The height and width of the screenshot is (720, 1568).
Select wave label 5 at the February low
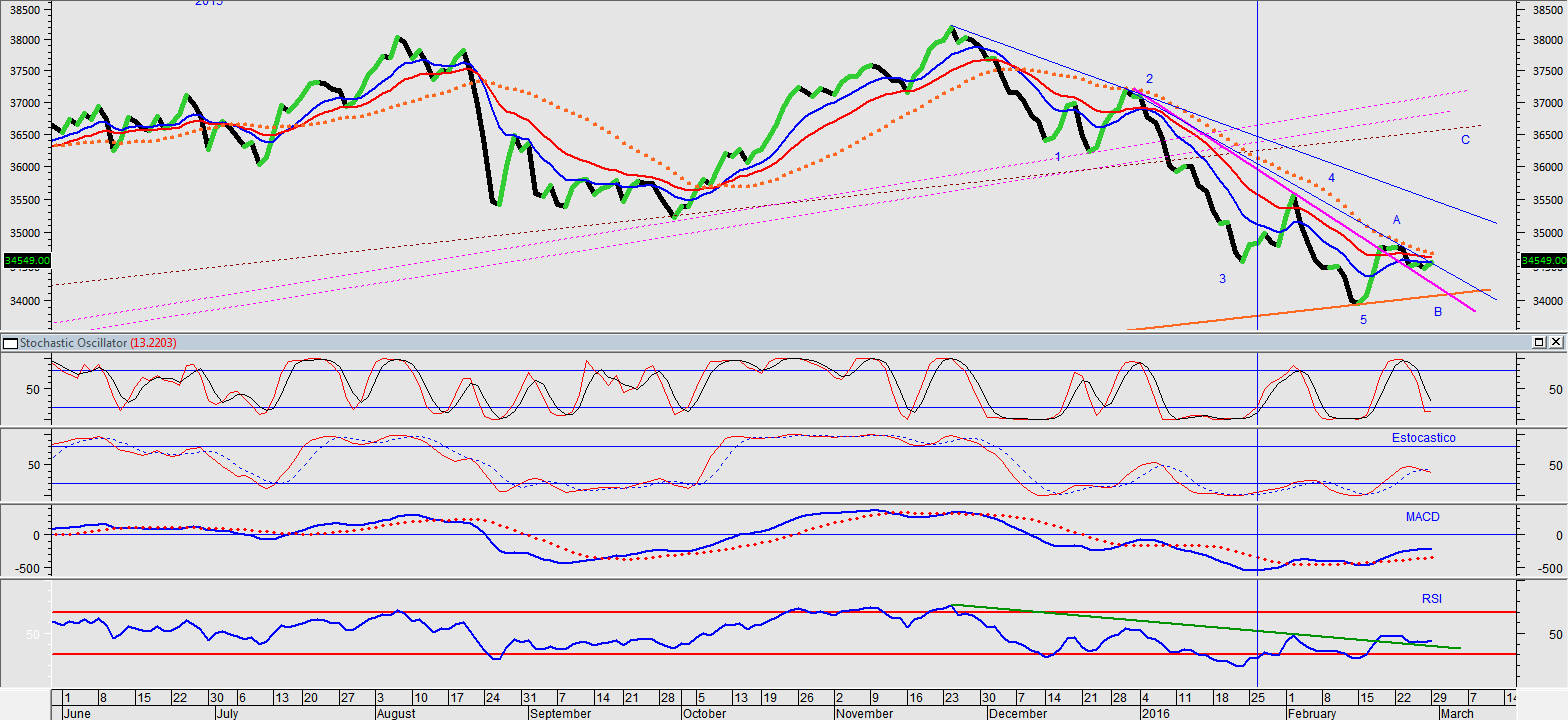click(x=1363, y=320)
